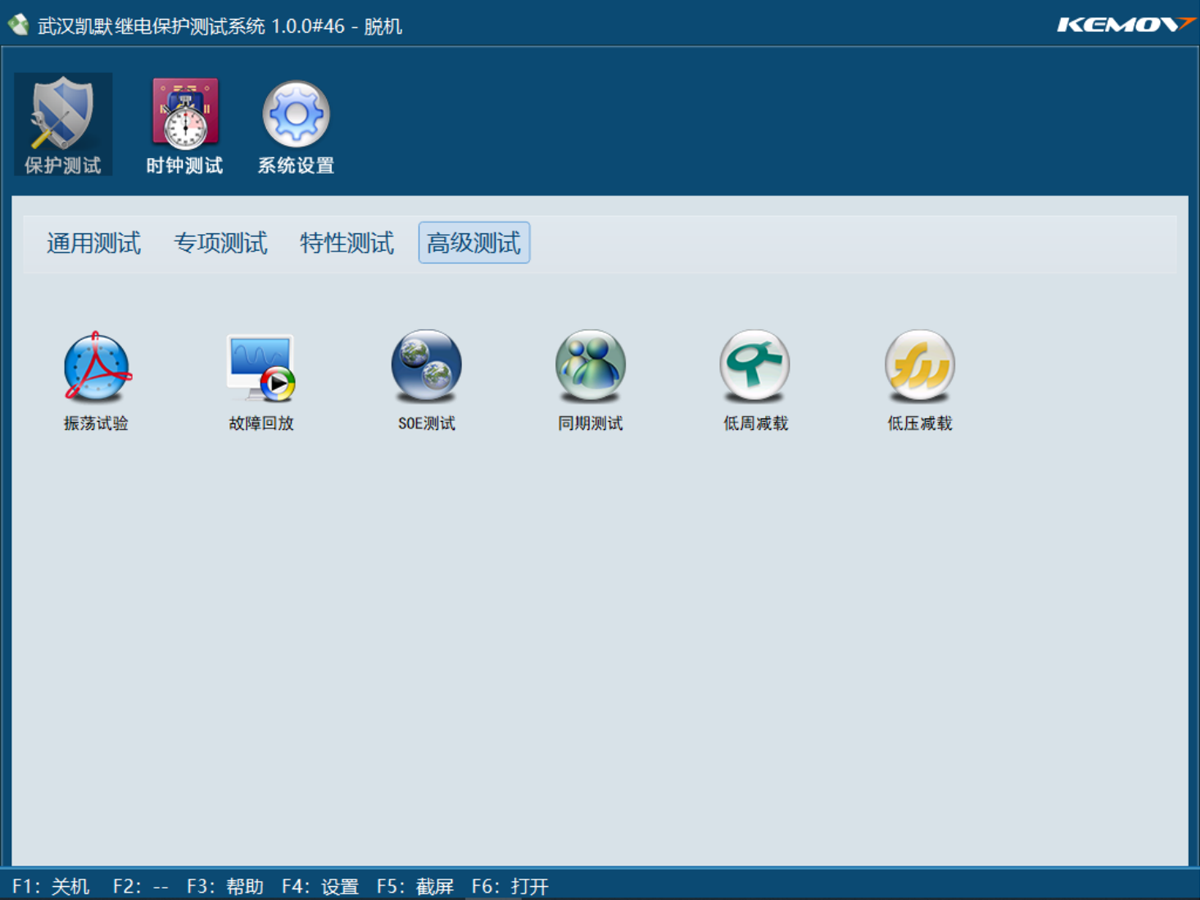Switch to the 通用测试 tab
The image size is (1200, 900).
pyautogui.click(x=94, y=243)
